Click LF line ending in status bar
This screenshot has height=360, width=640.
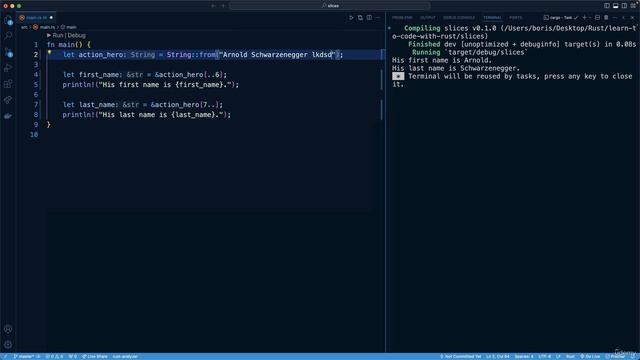point(558,356)
